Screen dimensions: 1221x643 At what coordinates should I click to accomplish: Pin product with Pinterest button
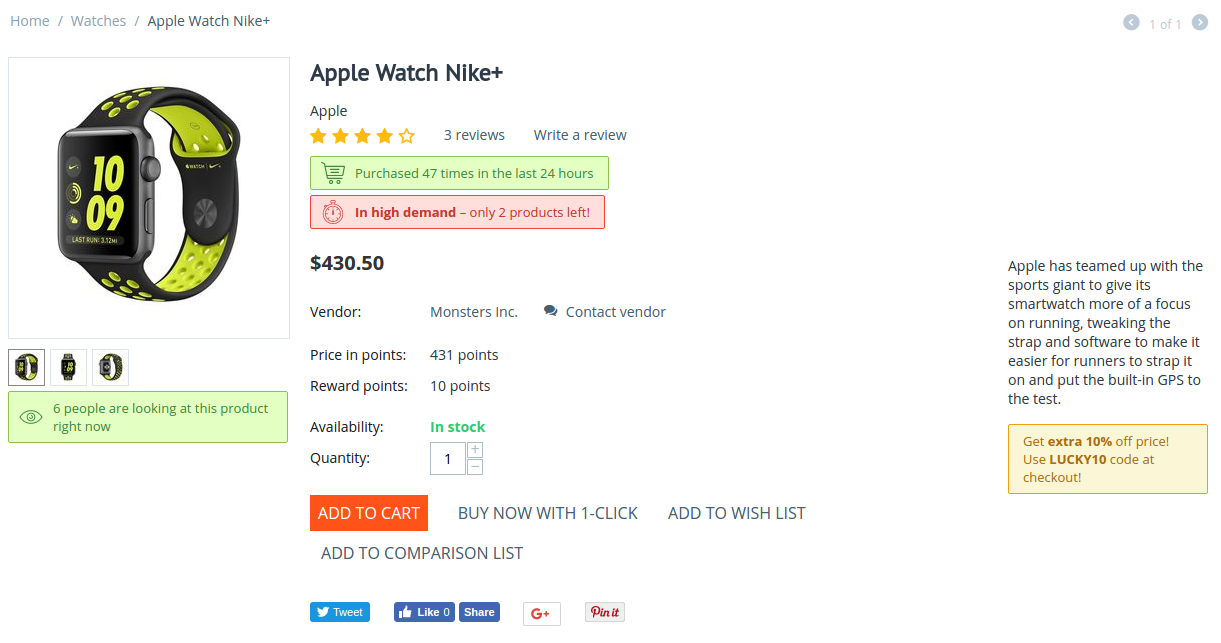[605, 612]
